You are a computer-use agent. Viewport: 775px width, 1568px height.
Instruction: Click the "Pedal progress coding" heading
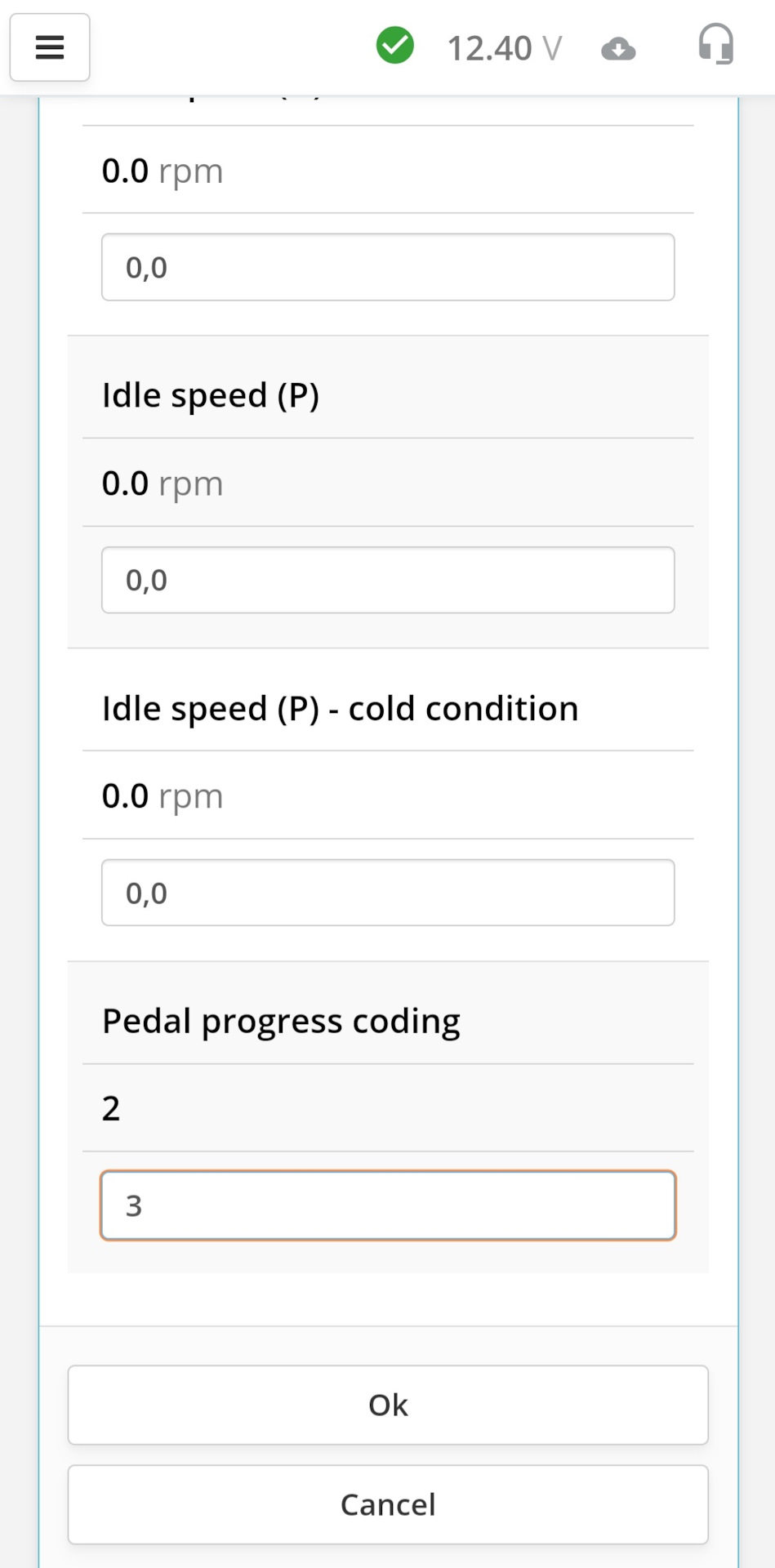point(281,1021)
